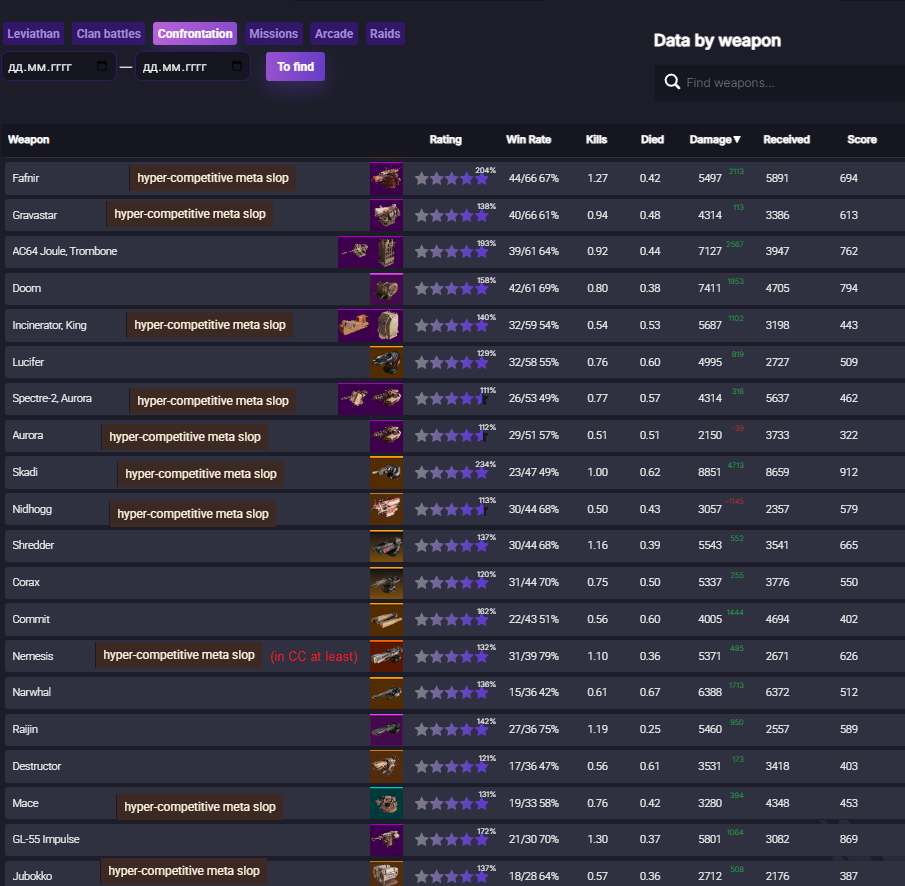Click the To find button
Viewport: 905px width, 886px height.
296,66
